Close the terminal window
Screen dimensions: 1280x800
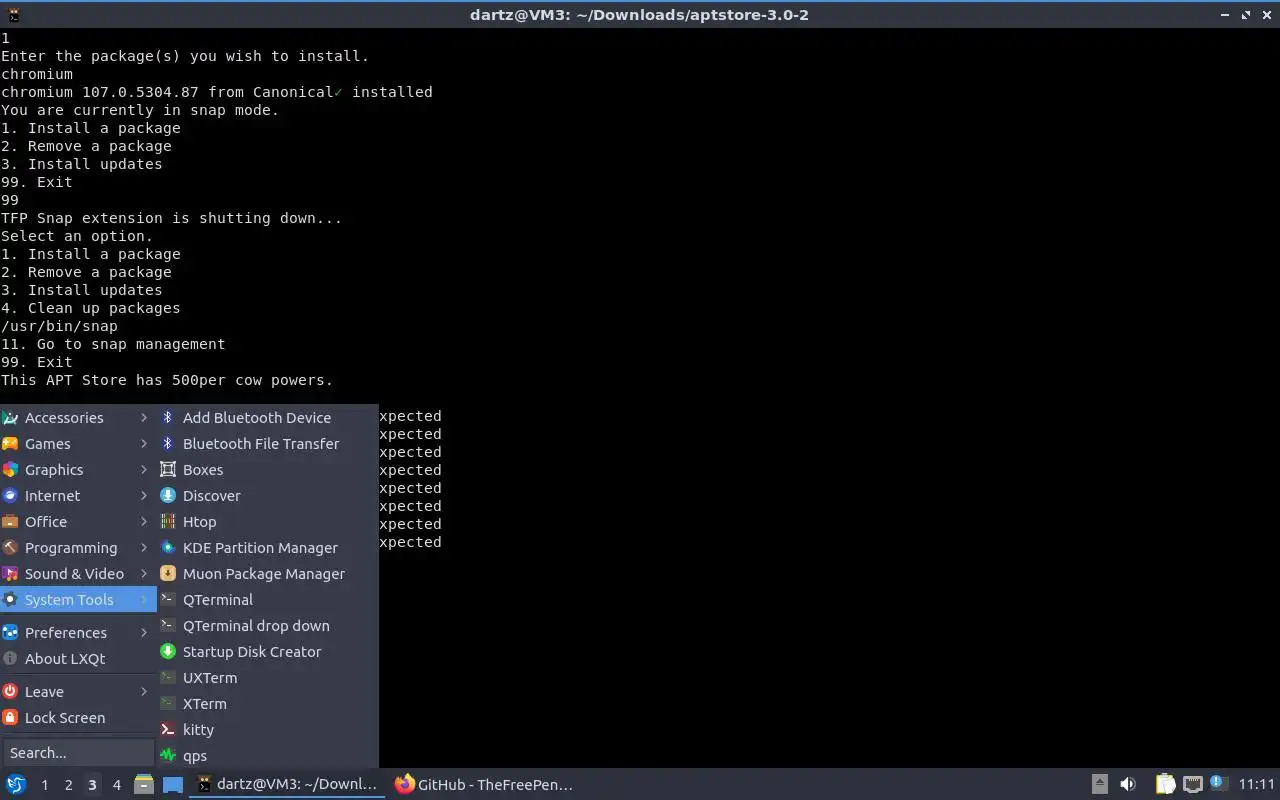coord(1266,14)
